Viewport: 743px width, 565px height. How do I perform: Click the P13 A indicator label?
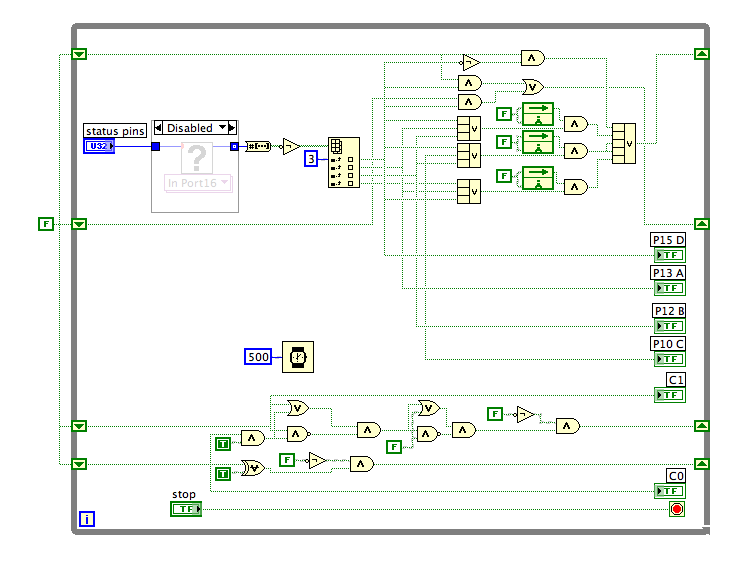(668, 272)
